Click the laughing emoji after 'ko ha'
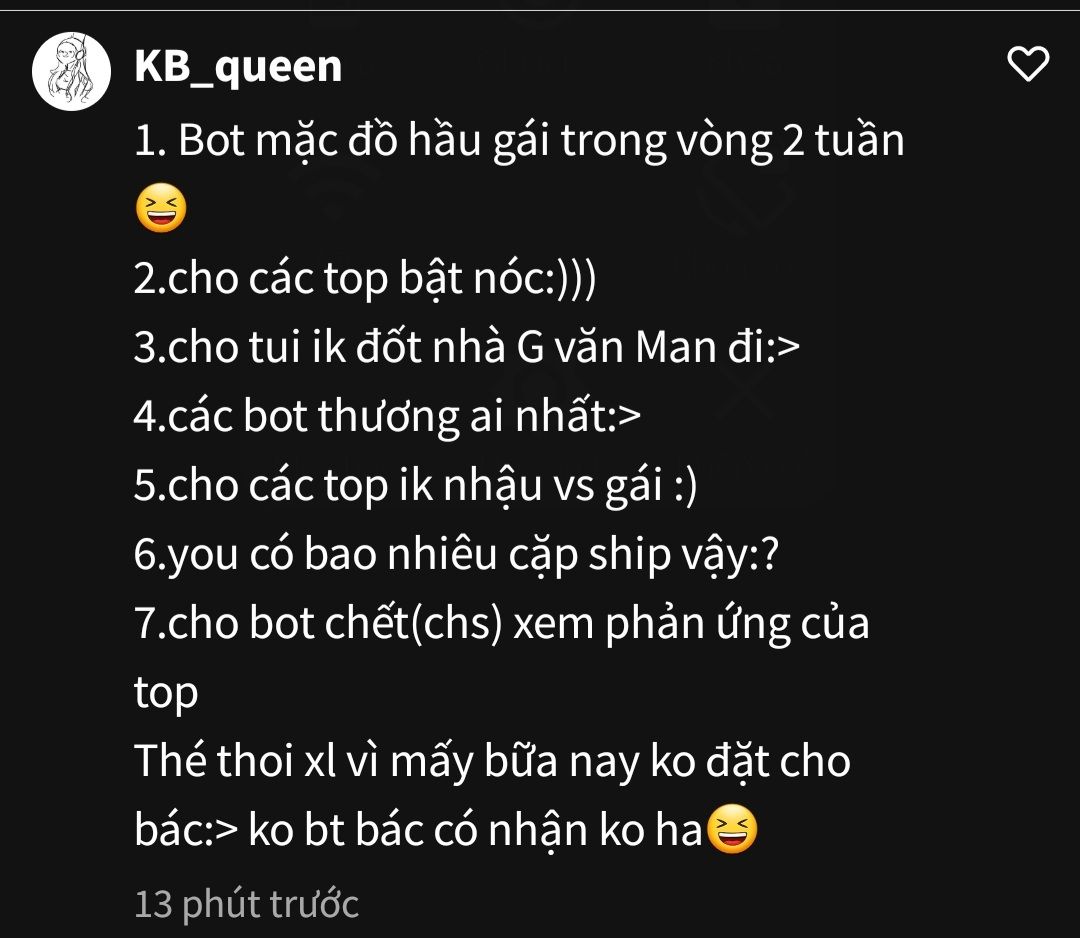The width and height of the screenshot is (1080, 938). [732, 828]
